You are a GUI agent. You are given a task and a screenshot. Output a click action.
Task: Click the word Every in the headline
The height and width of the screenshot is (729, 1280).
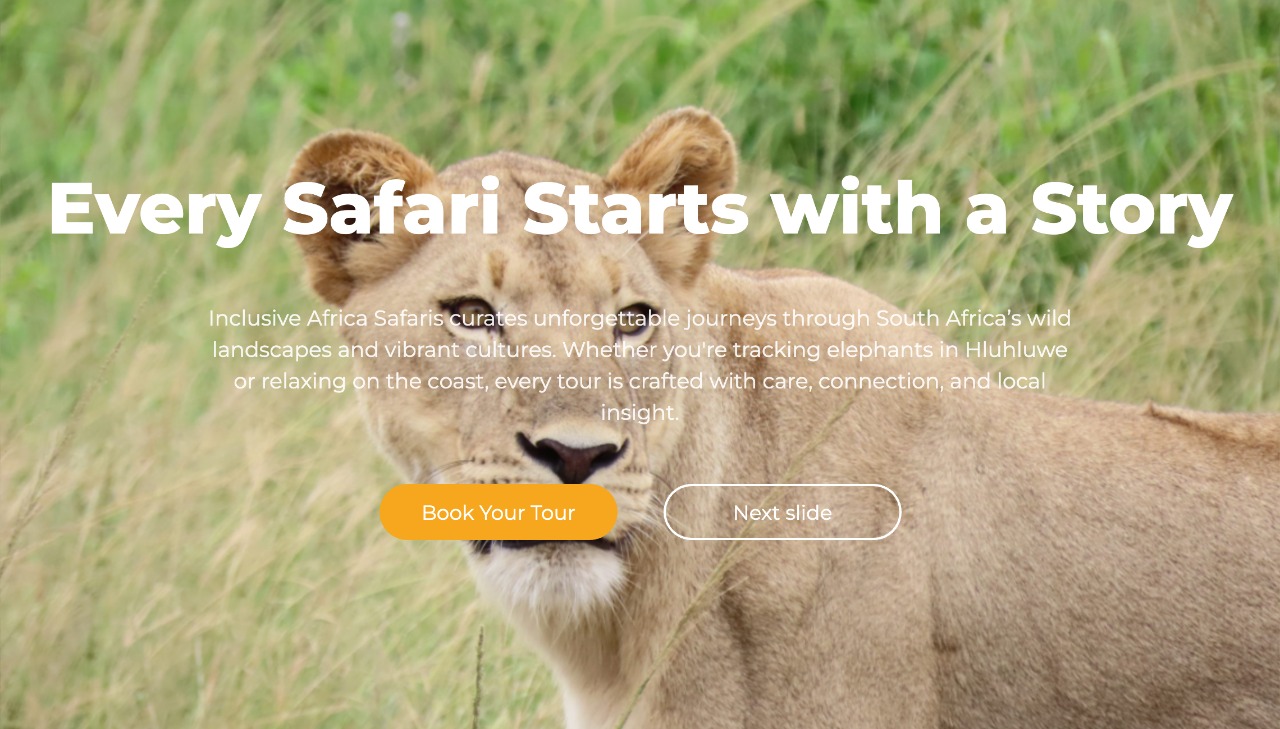coord(155,209)
